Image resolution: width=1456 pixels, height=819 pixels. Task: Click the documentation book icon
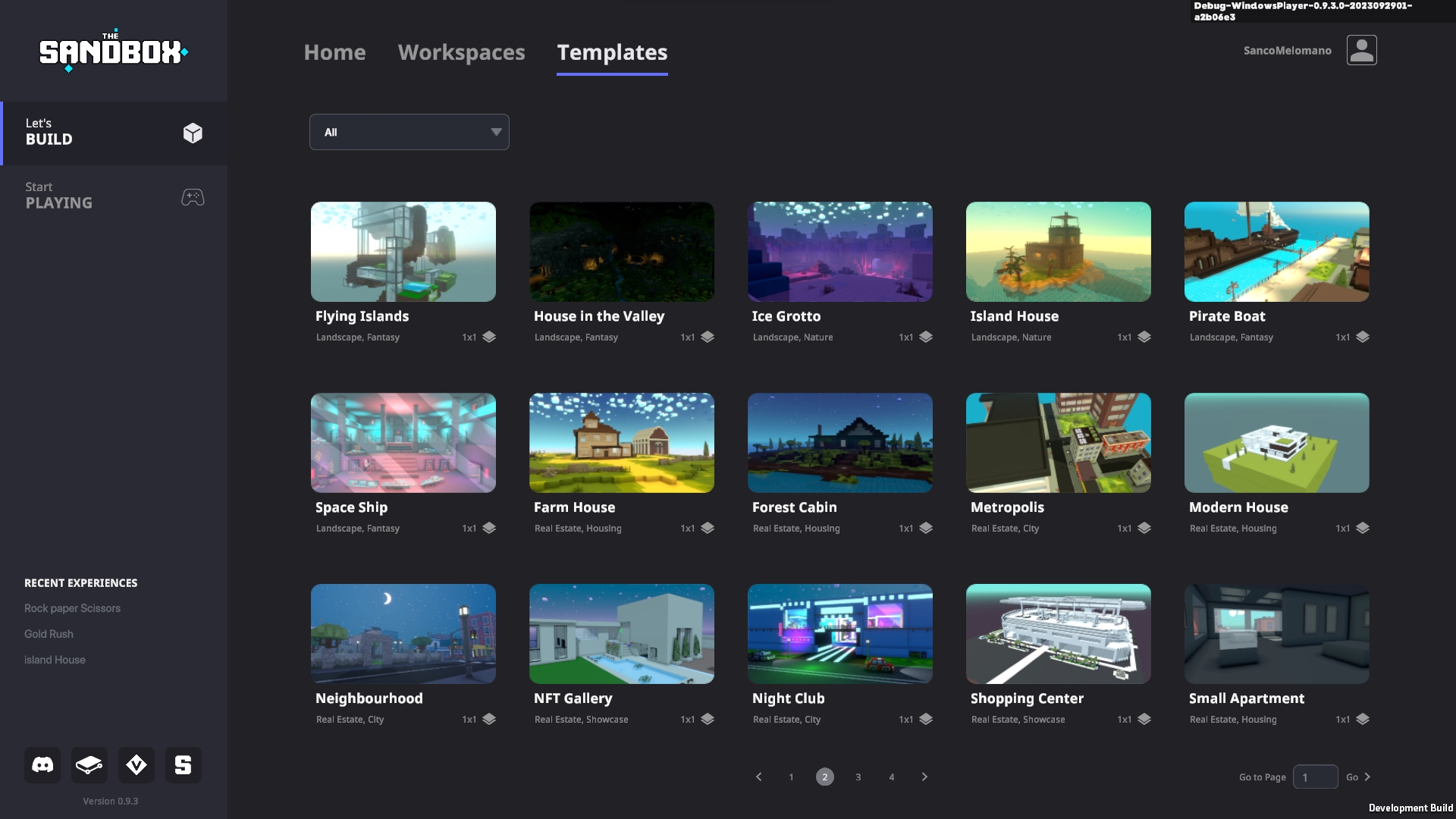coord(89,764)
